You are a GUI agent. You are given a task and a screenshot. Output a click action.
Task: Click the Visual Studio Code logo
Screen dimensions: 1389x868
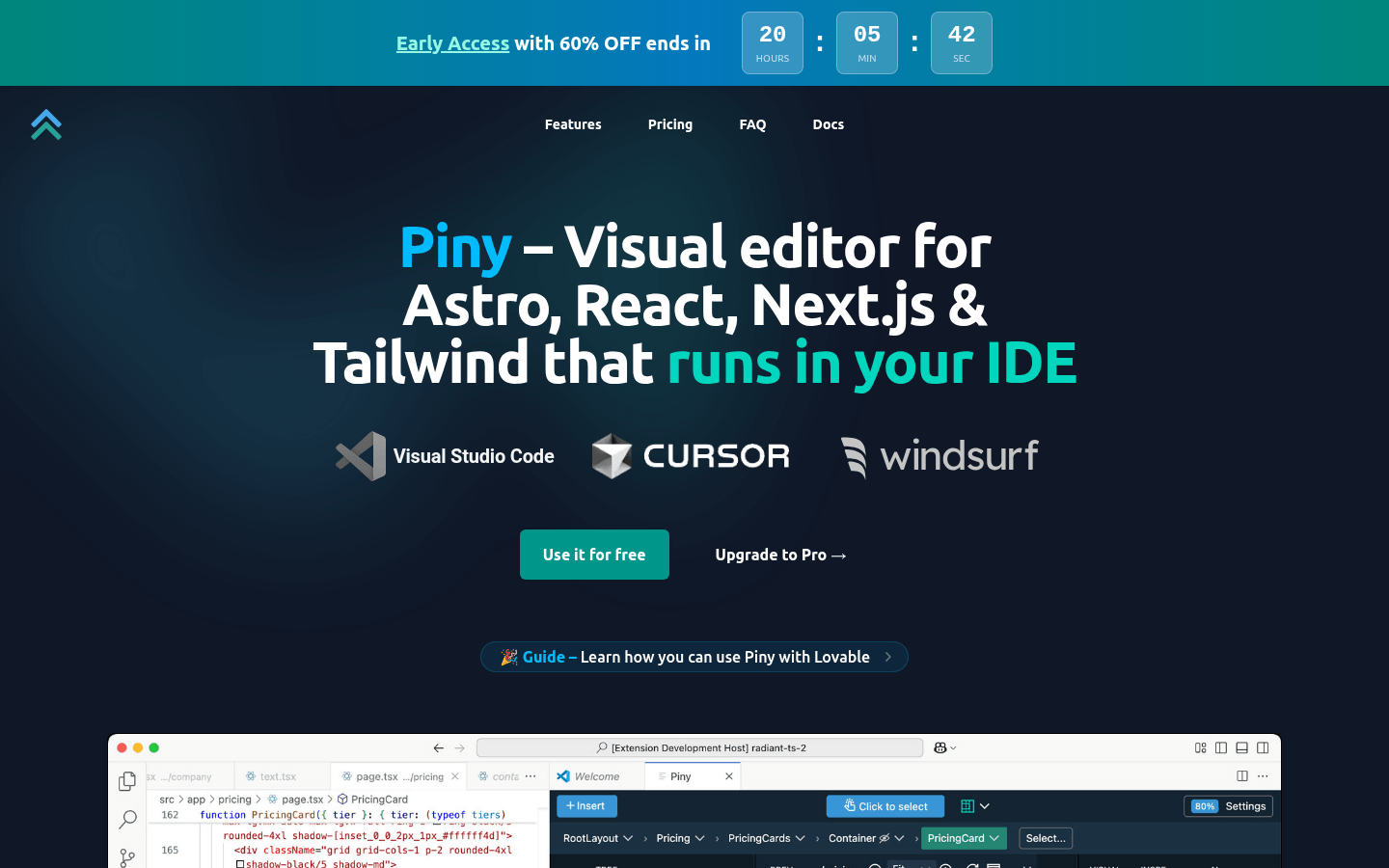coord(445,456)
